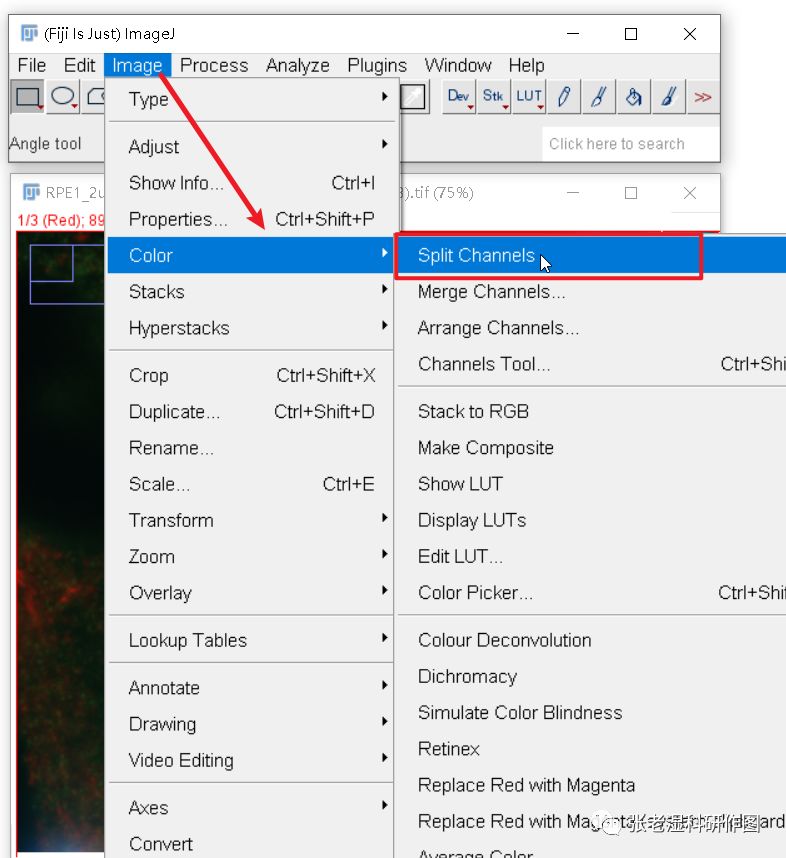
Task: Click the Stk stacks toolbar button
Action: [493, 97]
